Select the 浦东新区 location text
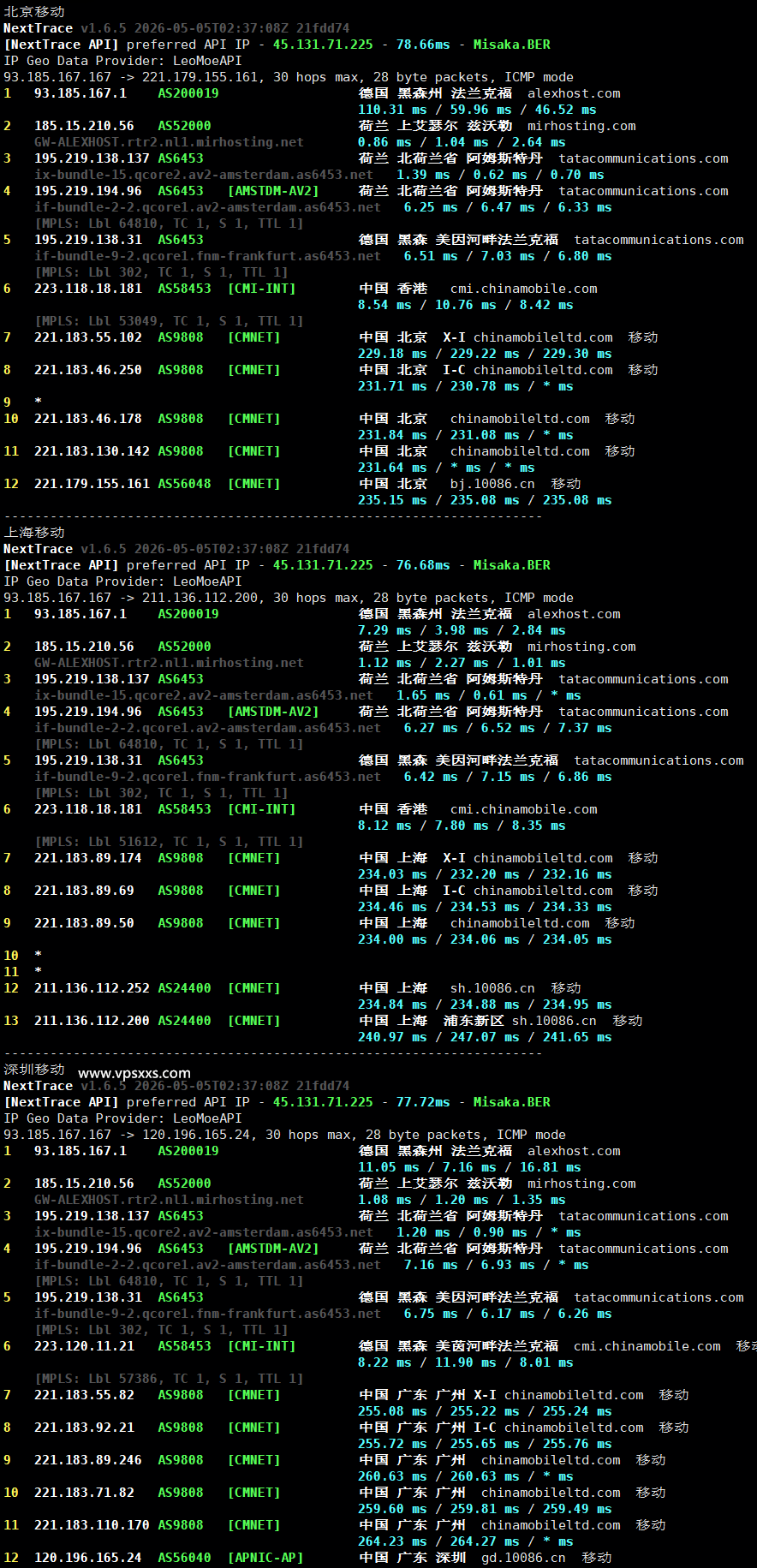The height and width of the screenshot is (1568, 757). pyautogui.click(x=474, y=1021)
